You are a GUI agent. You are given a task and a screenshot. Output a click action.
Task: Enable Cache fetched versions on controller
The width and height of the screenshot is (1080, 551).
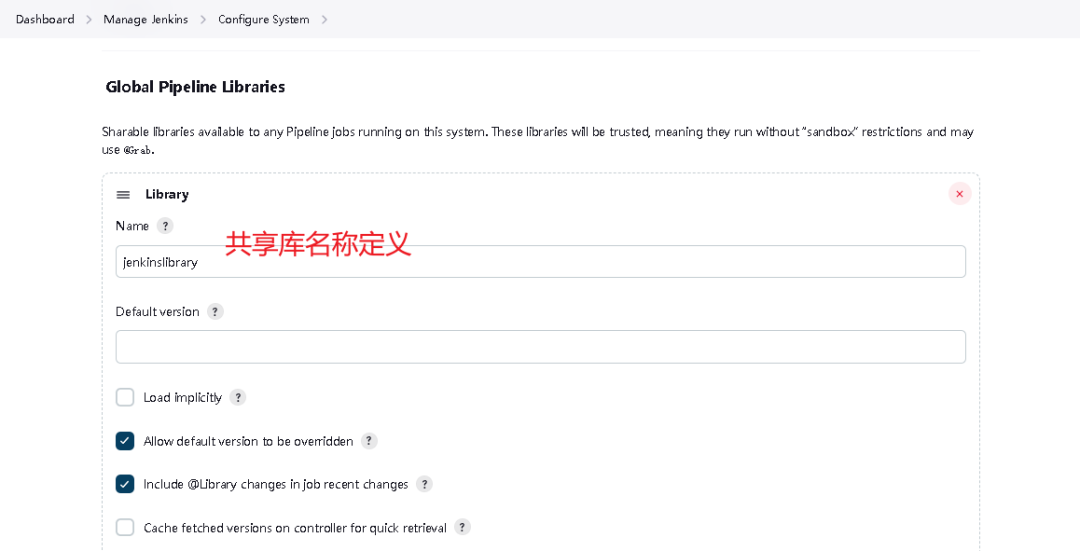pyautogui.click(x=125, y=528)
